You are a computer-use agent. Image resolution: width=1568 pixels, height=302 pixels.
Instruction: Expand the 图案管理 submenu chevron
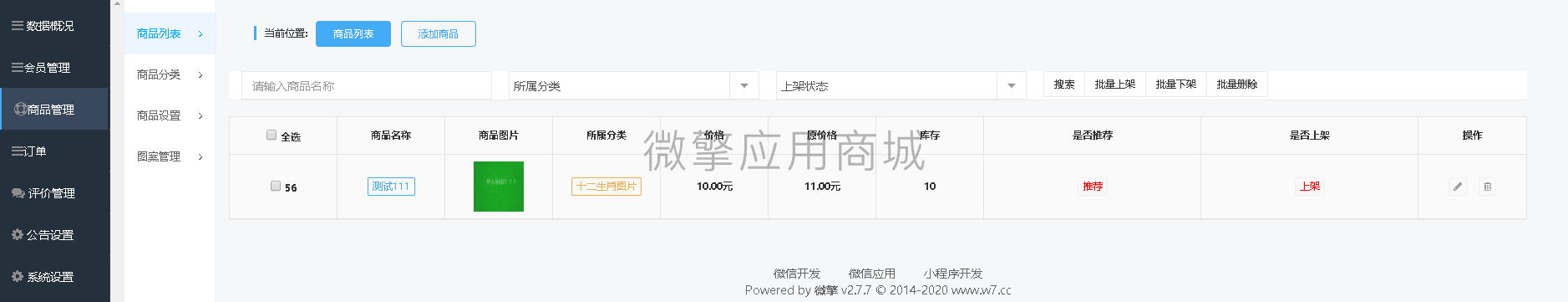(x=200, y=157)
